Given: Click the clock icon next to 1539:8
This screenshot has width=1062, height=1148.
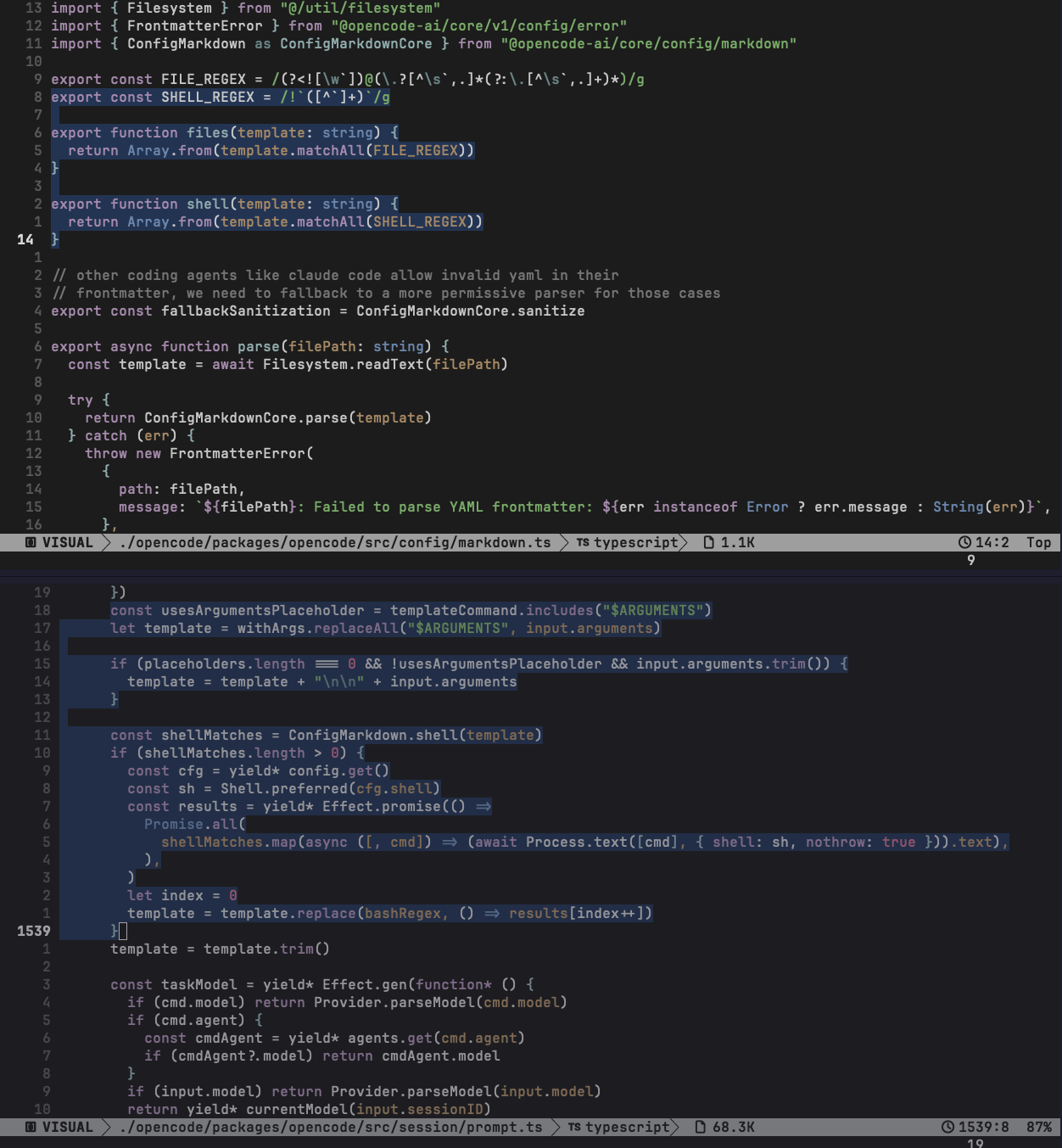Looking at the screenshot, I should (x=947, y=1127).
